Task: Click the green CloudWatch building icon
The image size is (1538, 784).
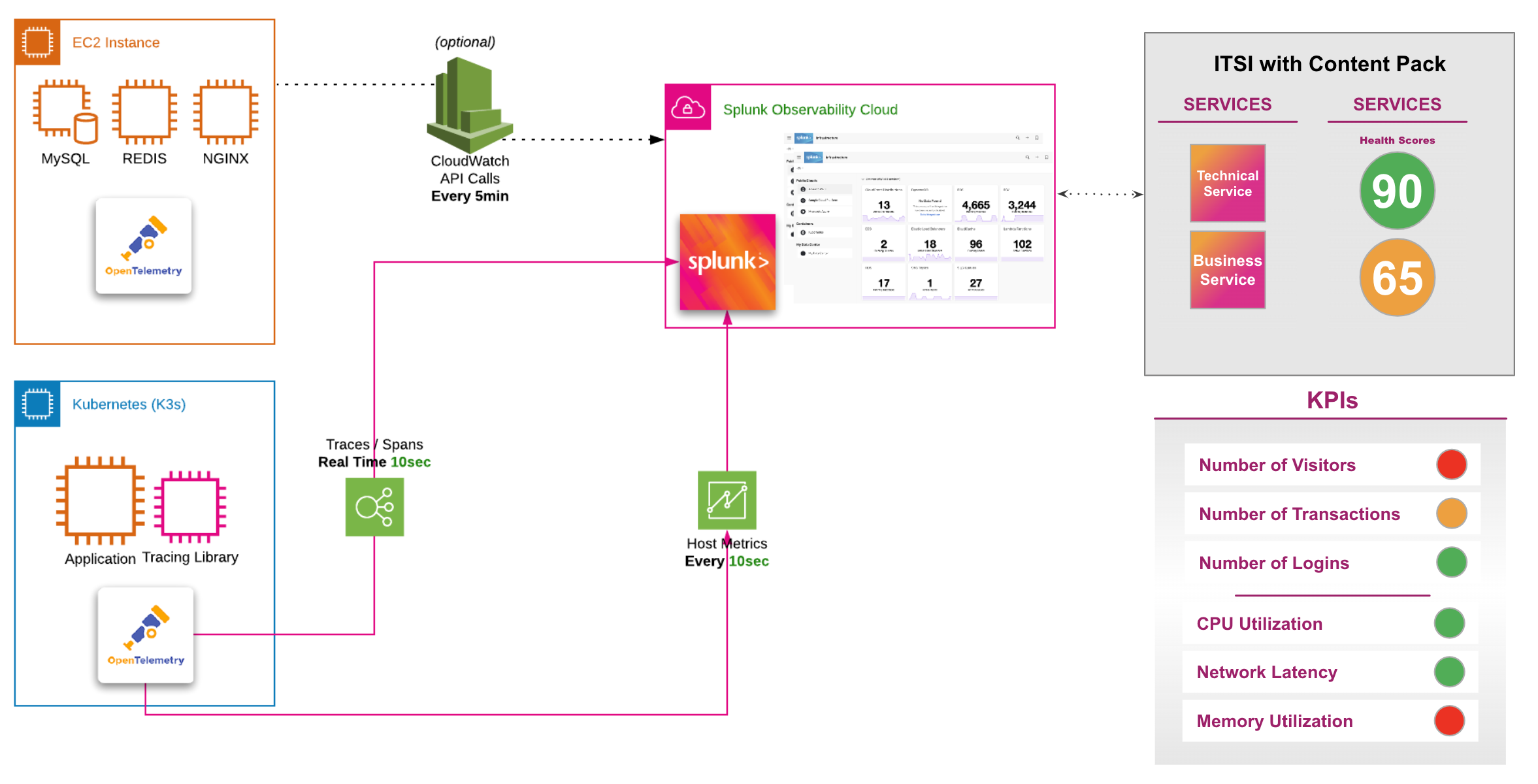Action: (469, 105)
